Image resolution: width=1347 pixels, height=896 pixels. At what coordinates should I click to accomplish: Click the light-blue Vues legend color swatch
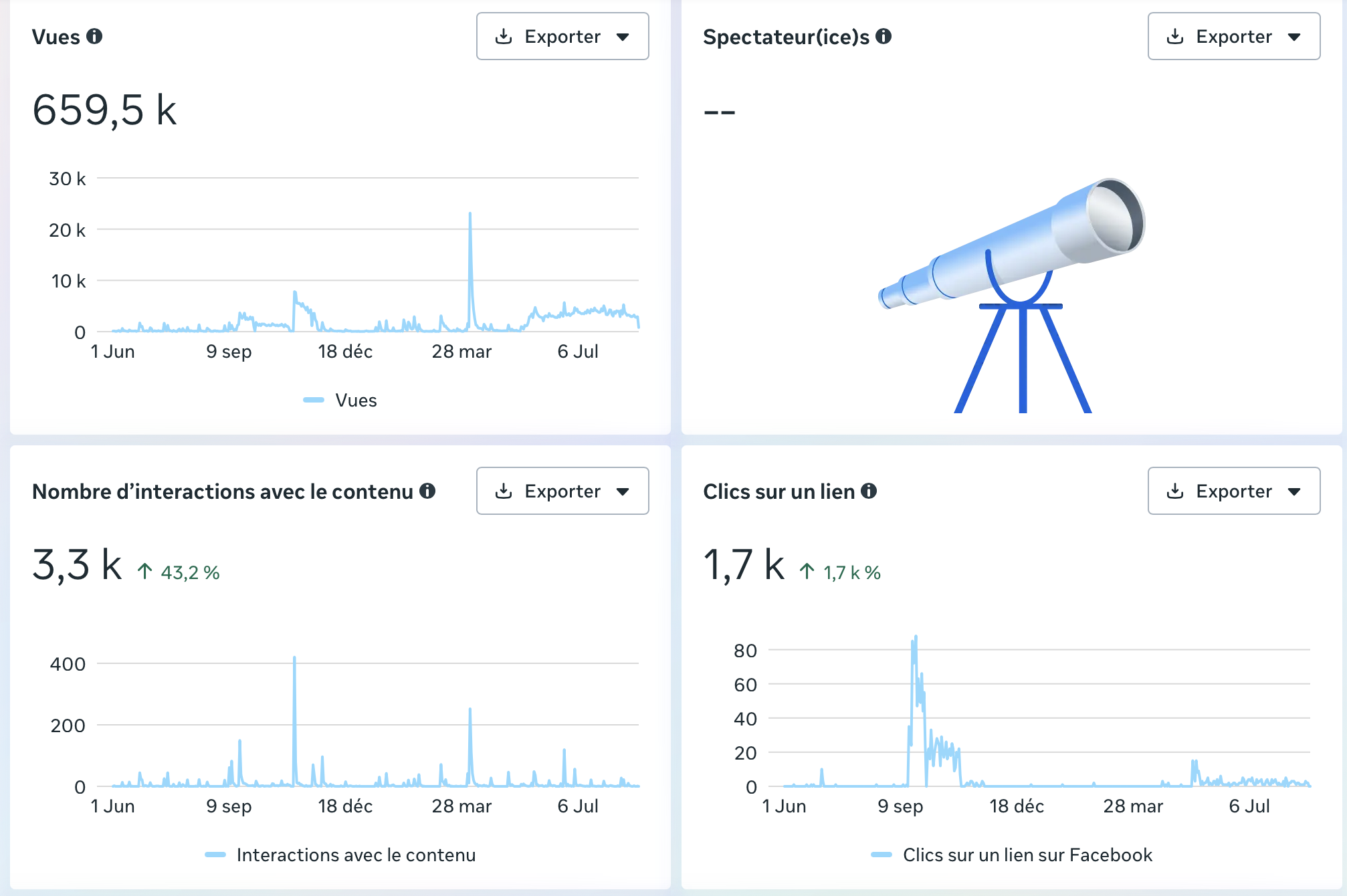coord(314,400)
